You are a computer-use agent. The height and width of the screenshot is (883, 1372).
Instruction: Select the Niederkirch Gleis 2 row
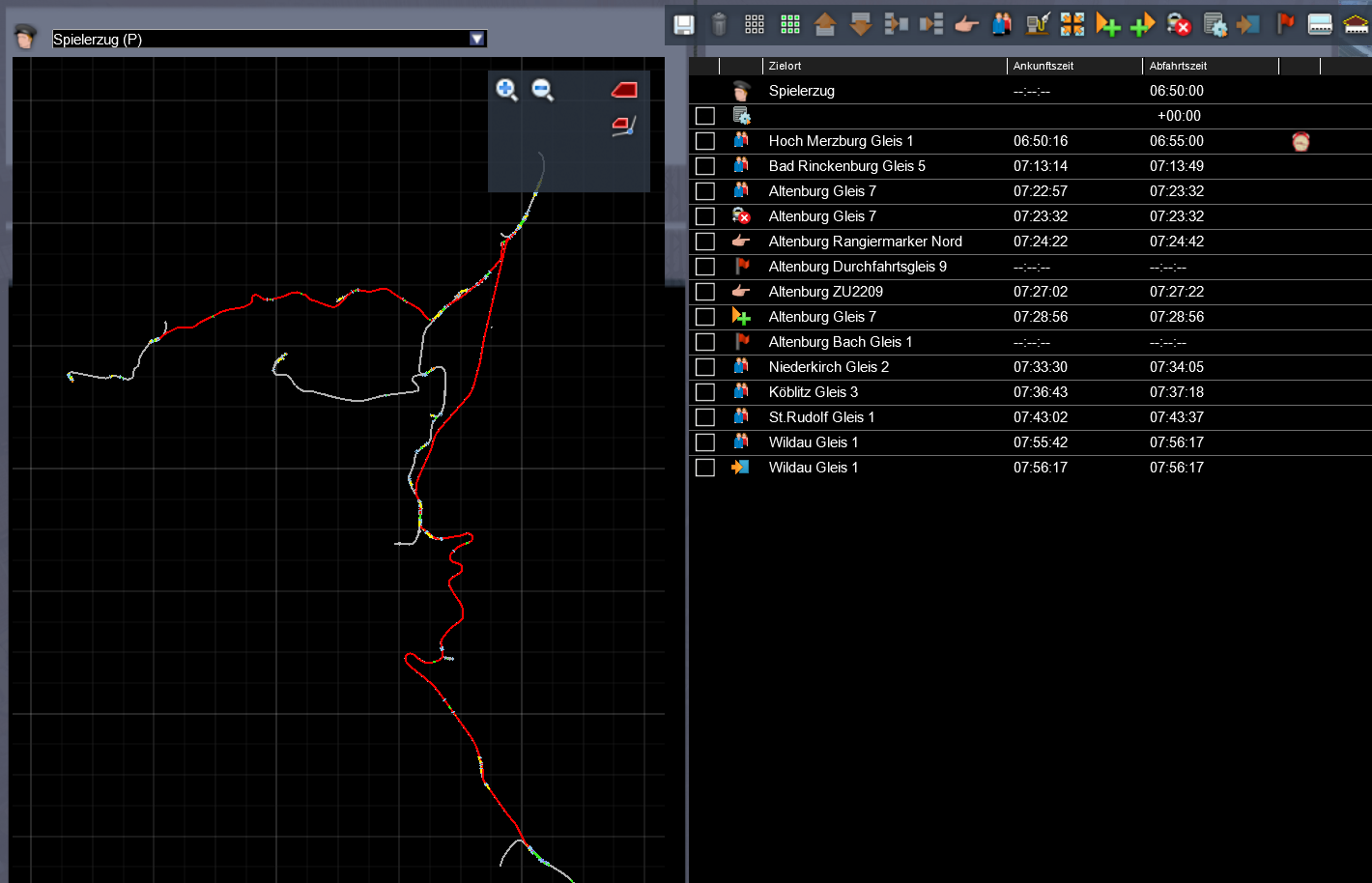(x=828, y=367)
